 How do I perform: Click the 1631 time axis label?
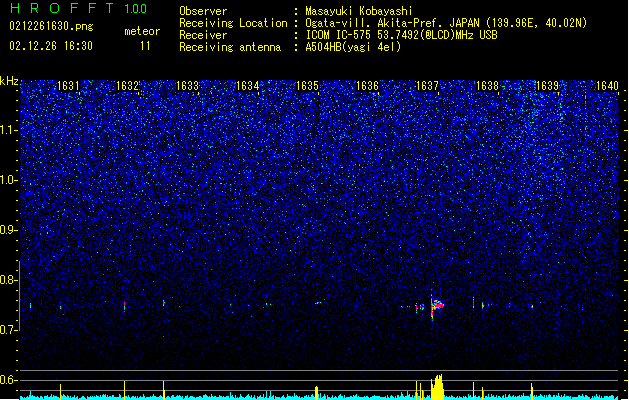pyautogui.click(x=68, y=86)
